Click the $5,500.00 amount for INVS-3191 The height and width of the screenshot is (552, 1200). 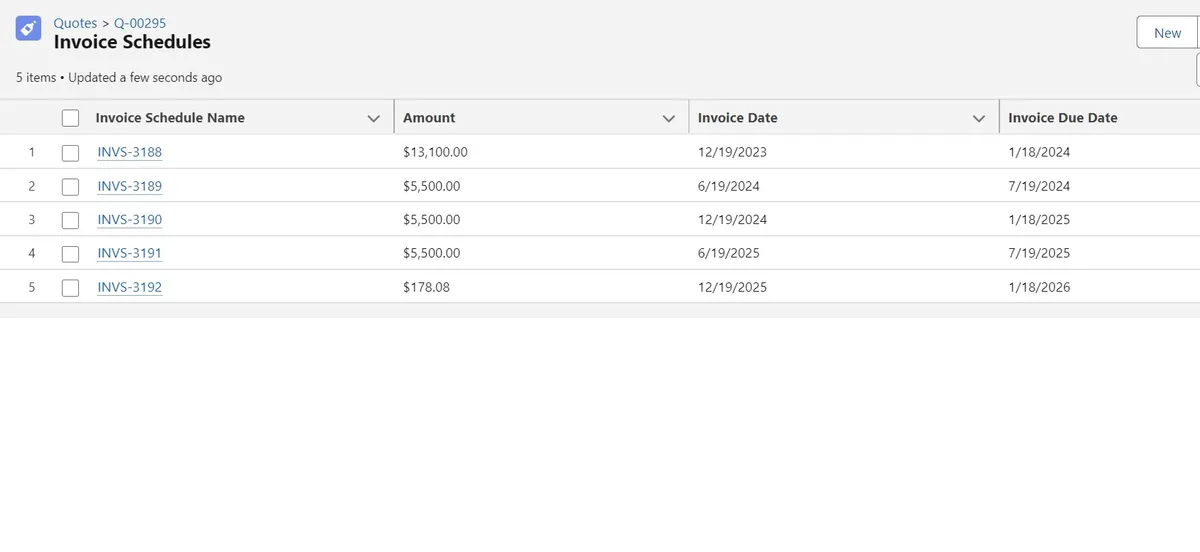[x=432, y=253]
